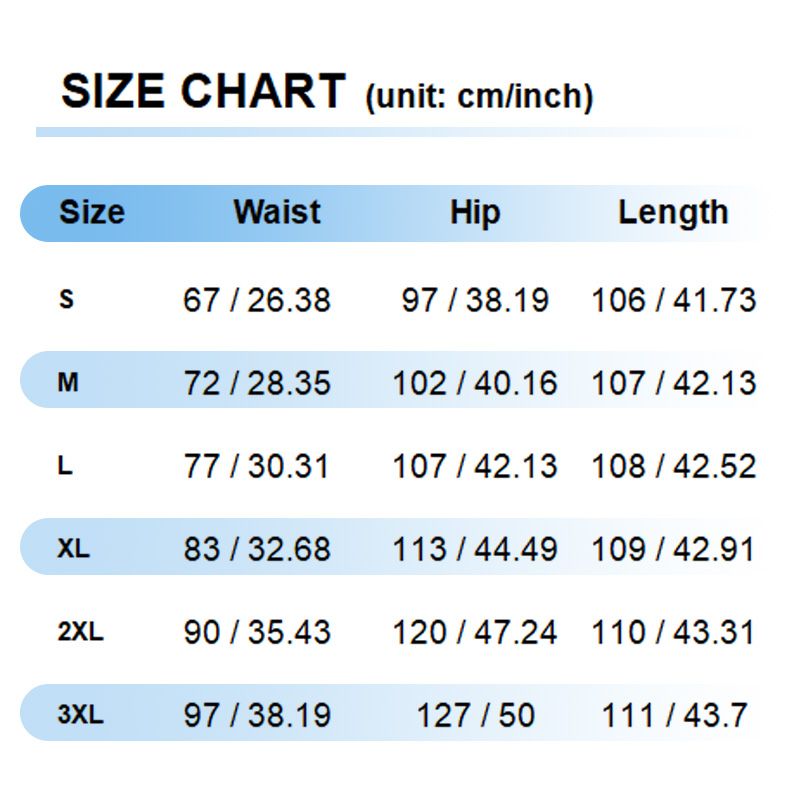Select the Size column header
Viewport: 800px width, 800px height.
click(92, 212)
